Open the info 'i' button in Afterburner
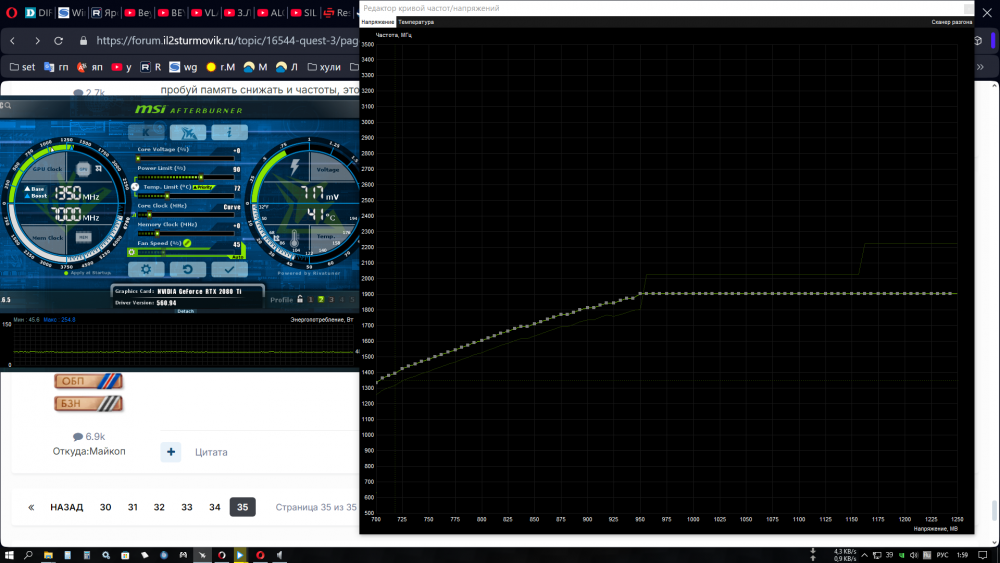Viewport: 1000px width, 563px height. pyautogui.click(x=229, y=132)
